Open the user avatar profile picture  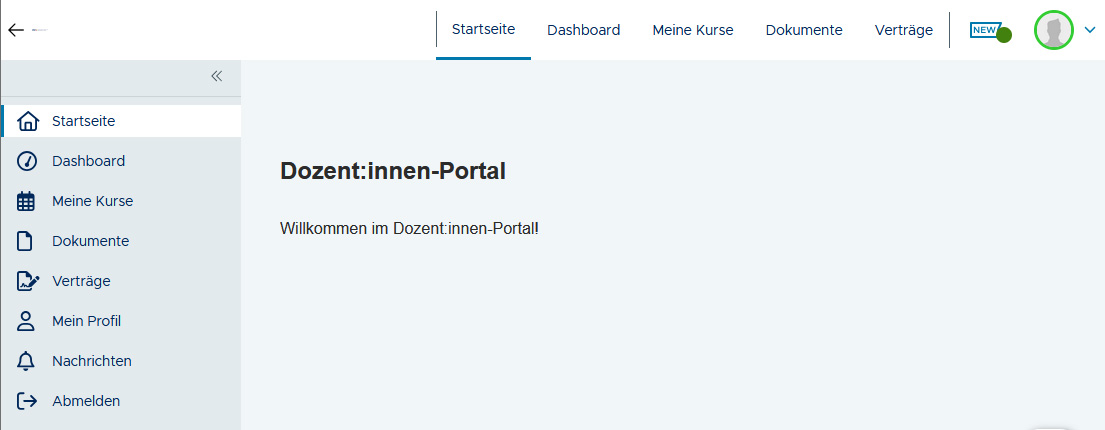[1053, 30]
